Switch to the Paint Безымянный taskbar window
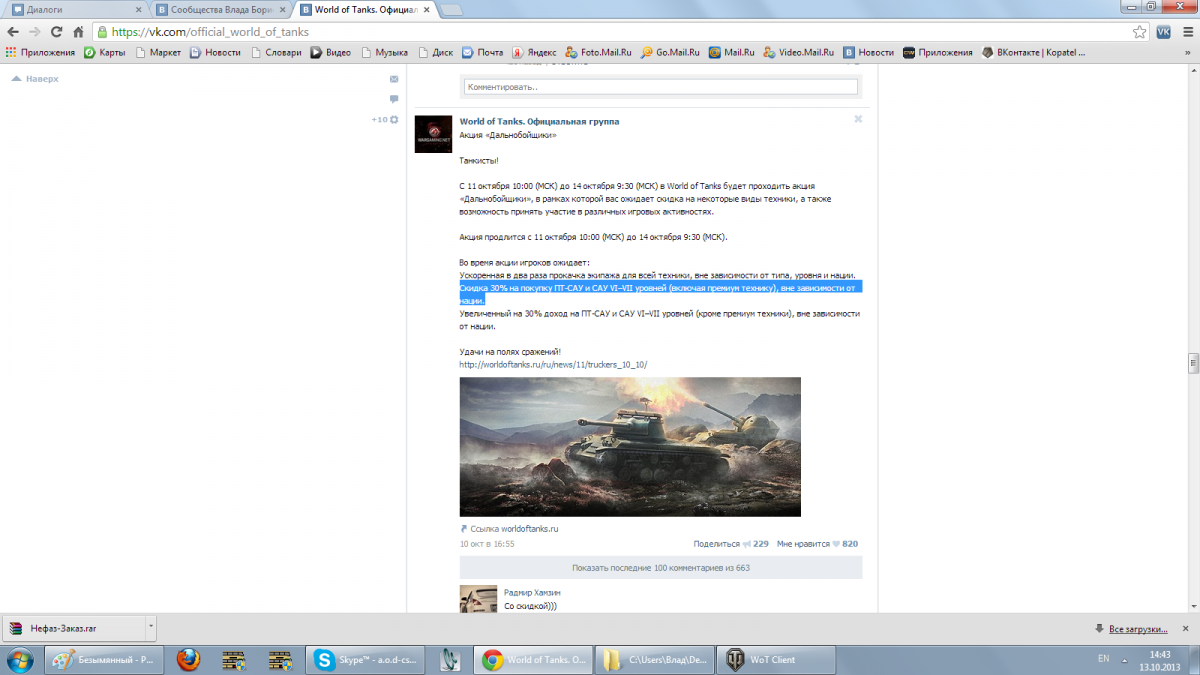 (x=104, y=659)
